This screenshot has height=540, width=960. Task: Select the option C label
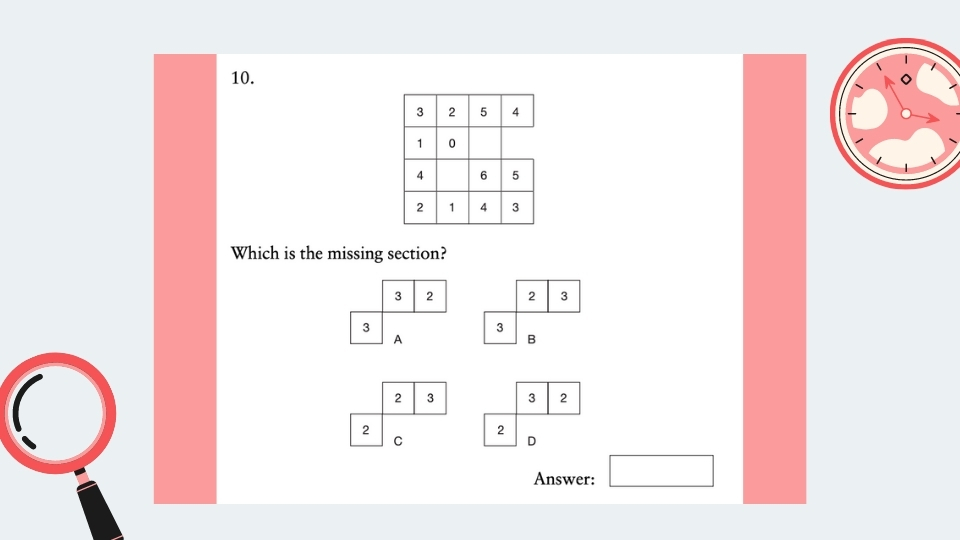[398, 441]
